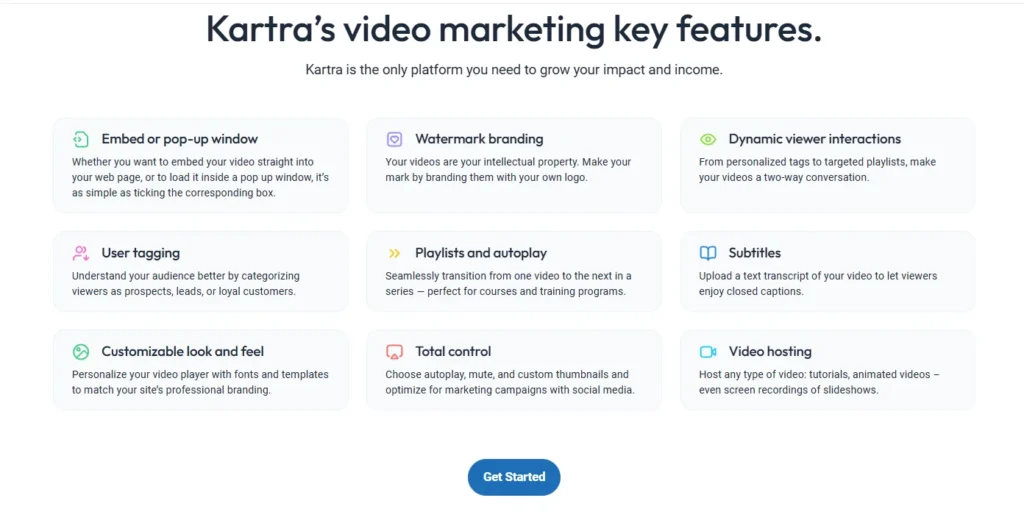
Task: Click the Total control heading
Action: tap(453, 352)
